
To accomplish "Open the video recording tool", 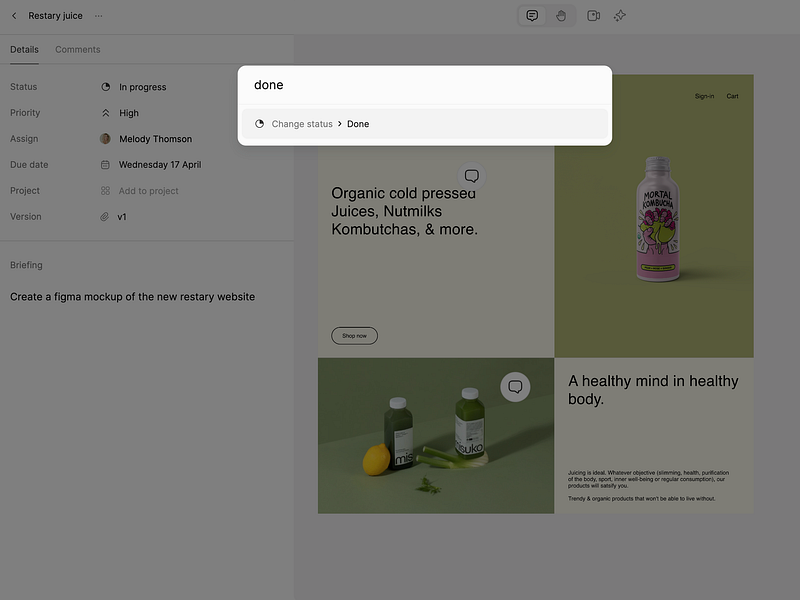I will click(593, 16).
